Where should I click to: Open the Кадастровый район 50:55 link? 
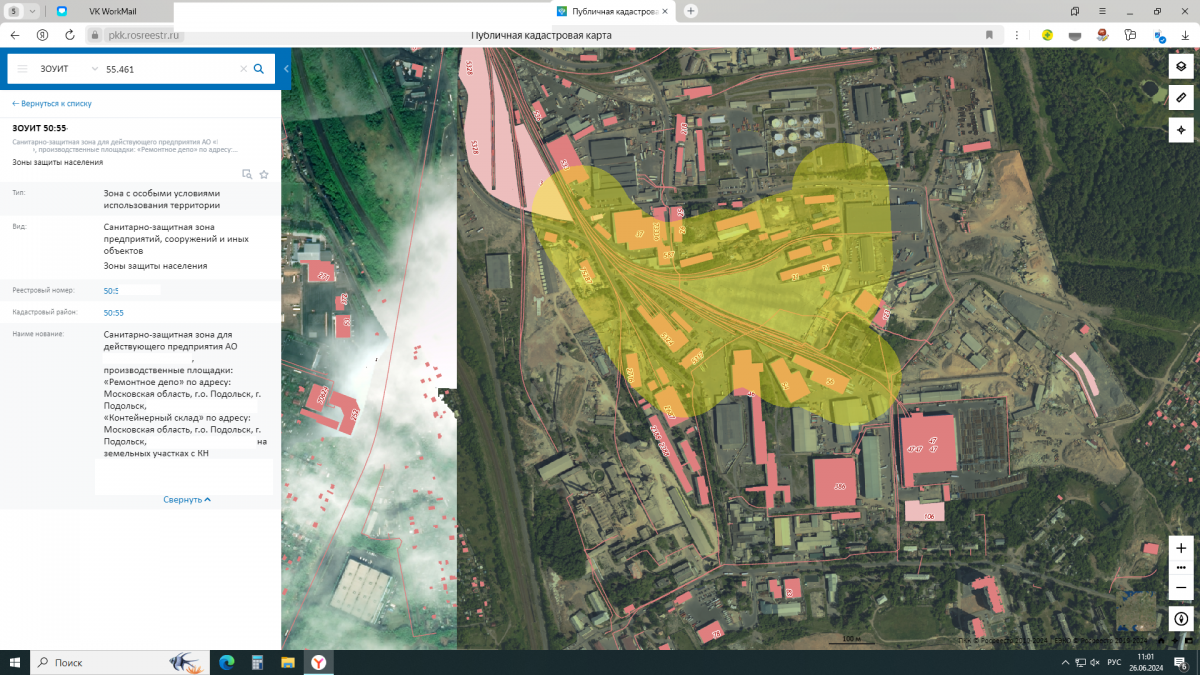click(113, 313)
